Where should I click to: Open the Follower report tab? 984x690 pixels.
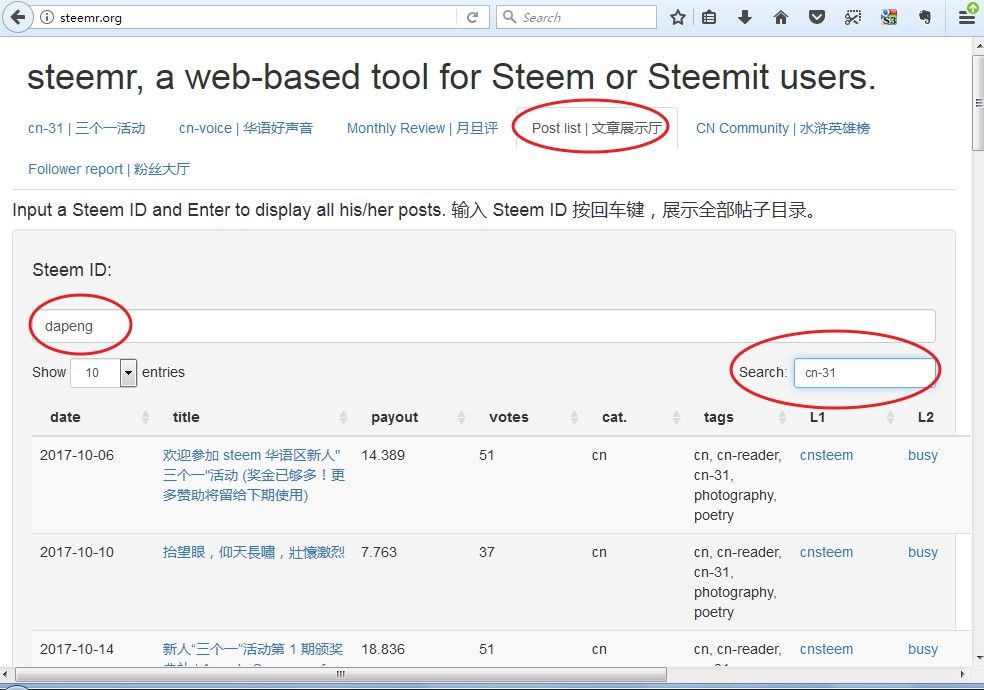pyautogui.click(x=109, y=169)
